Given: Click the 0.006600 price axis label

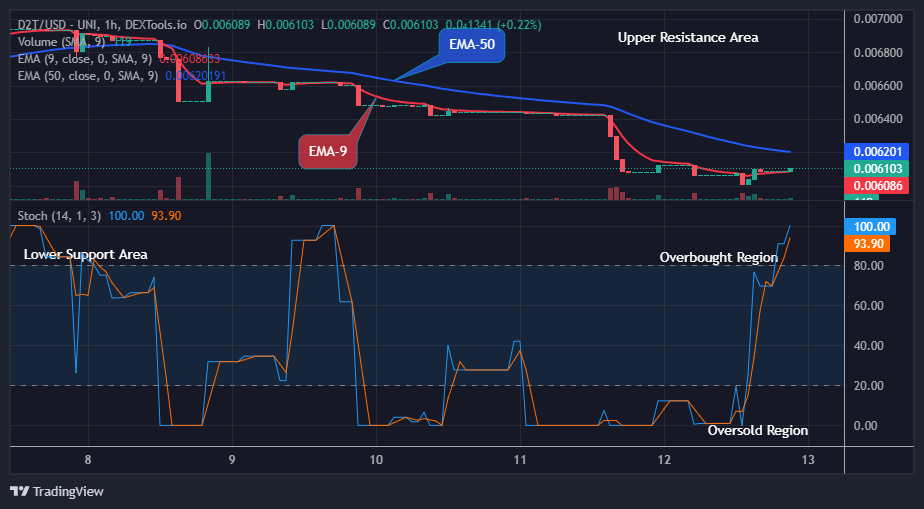Looking at the screenshot, I should pyautogui.click(x=878, y=85).
